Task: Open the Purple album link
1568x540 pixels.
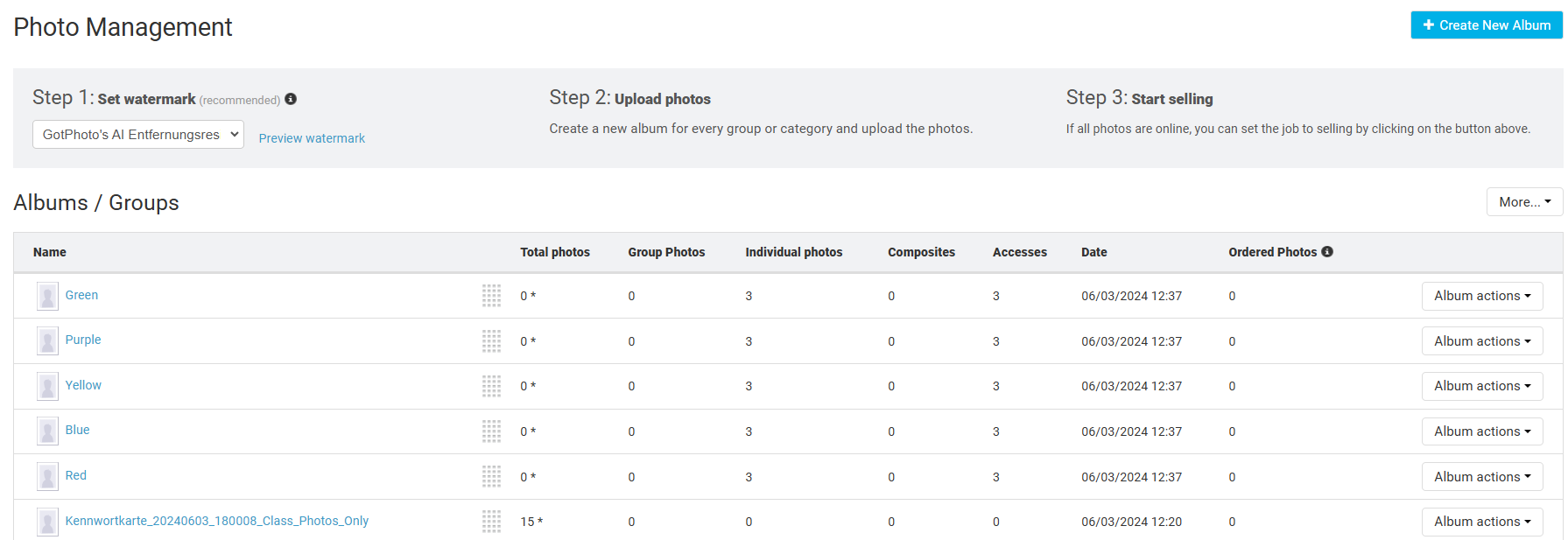Action: click(x=83, y=340)
